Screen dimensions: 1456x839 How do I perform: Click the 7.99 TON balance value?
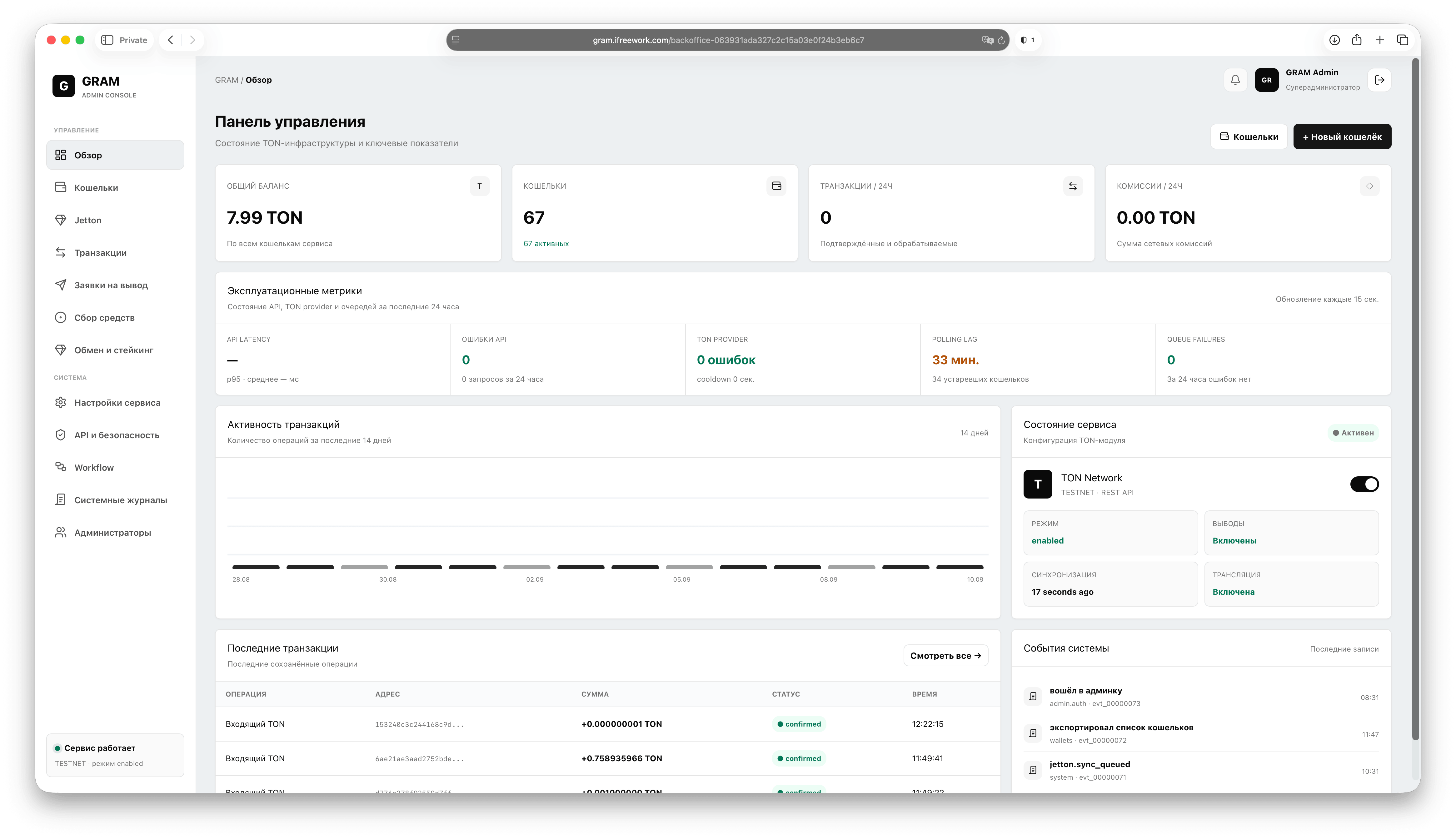[265, 218]
